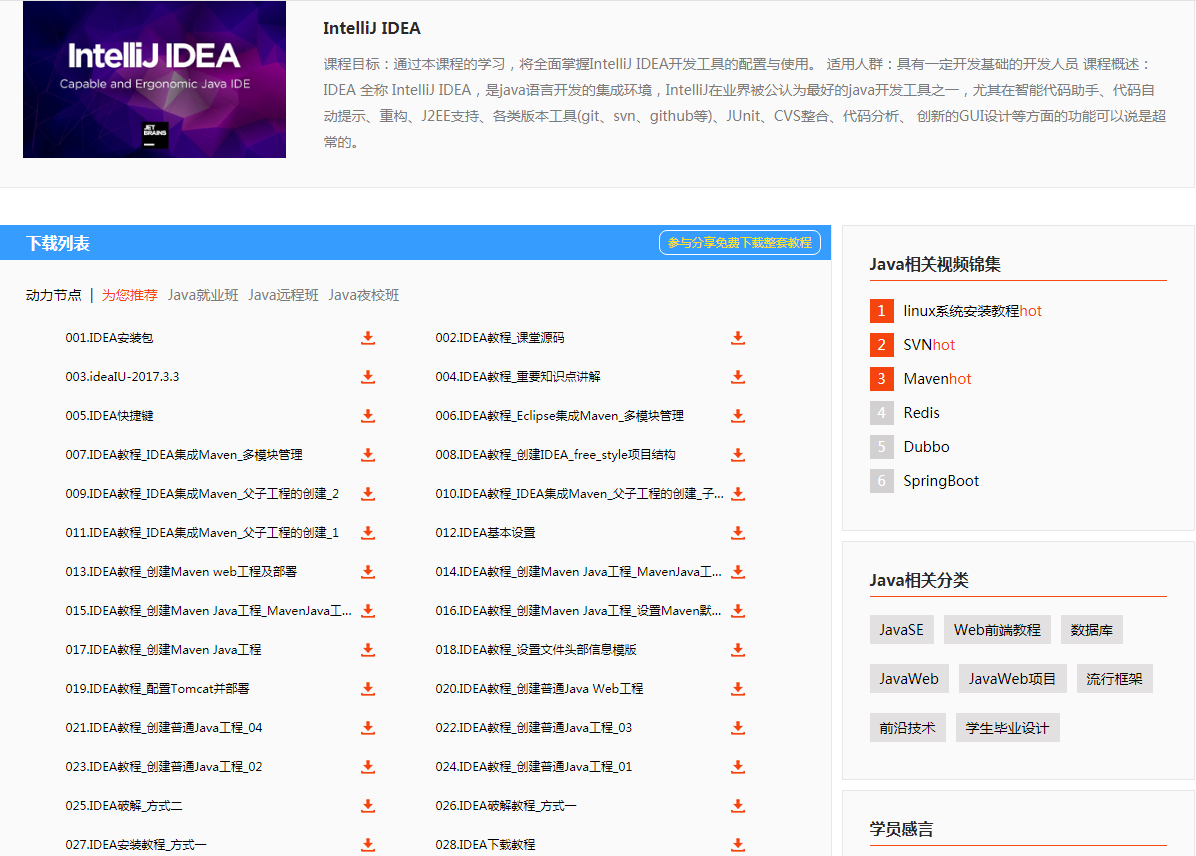This screenshot has height=856, width=1196.
Task: Switch to the 为您推荐 tab
Action: (x=130, y=295)
